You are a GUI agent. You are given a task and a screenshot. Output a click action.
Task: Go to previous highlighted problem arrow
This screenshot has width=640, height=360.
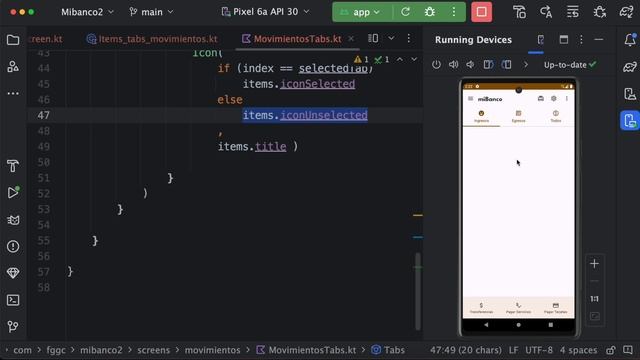(x=400, y=60)
